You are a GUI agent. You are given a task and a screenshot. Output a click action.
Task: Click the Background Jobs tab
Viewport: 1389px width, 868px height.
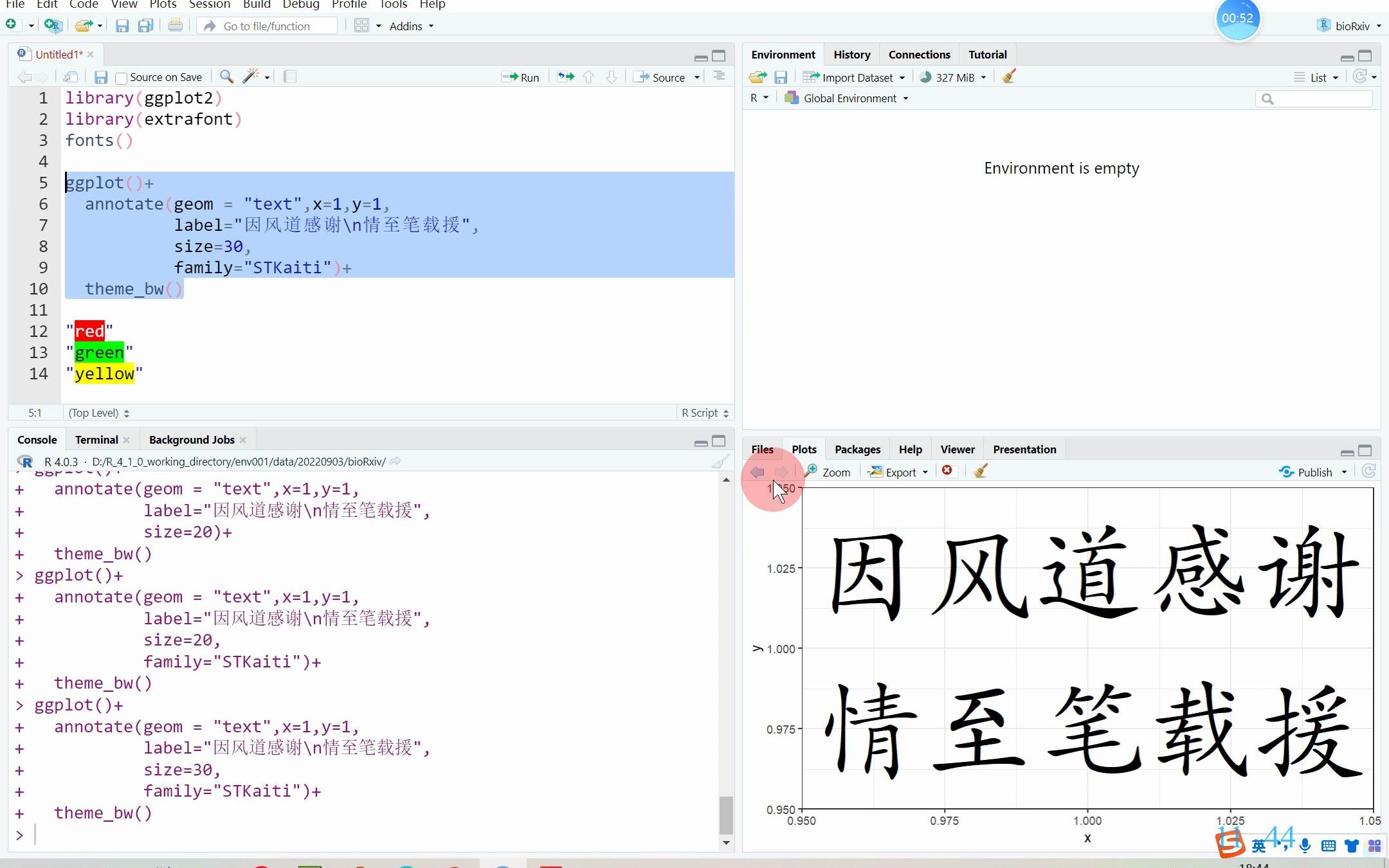tap(191, 439)
